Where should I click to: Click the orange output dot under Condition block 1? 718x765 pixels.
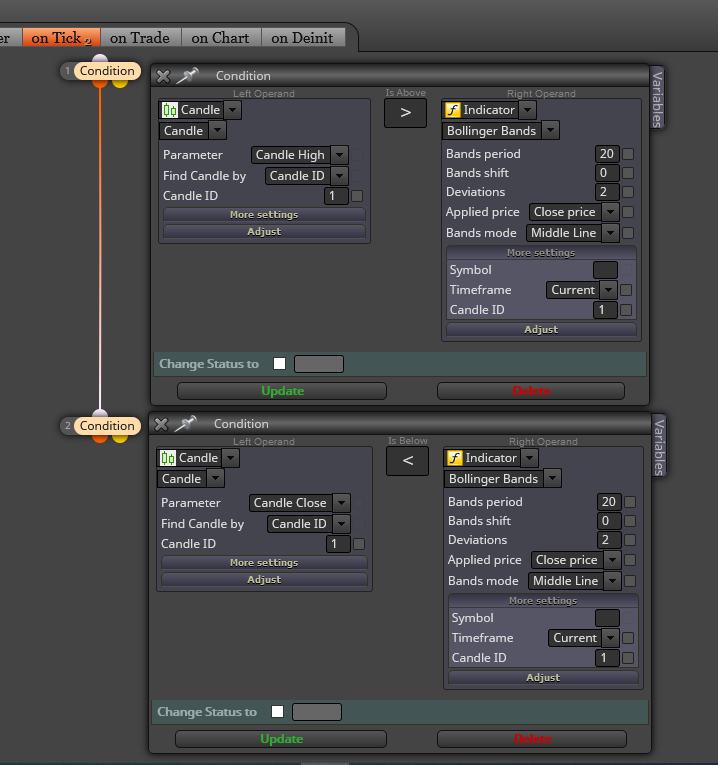tap(100, 83)
